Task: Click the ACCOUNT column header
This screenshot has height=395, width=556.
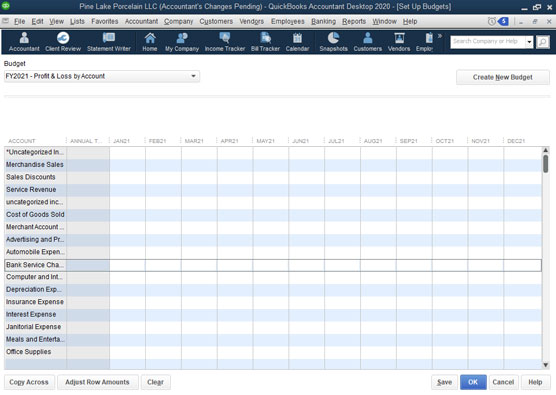Action: coord(22,141)
